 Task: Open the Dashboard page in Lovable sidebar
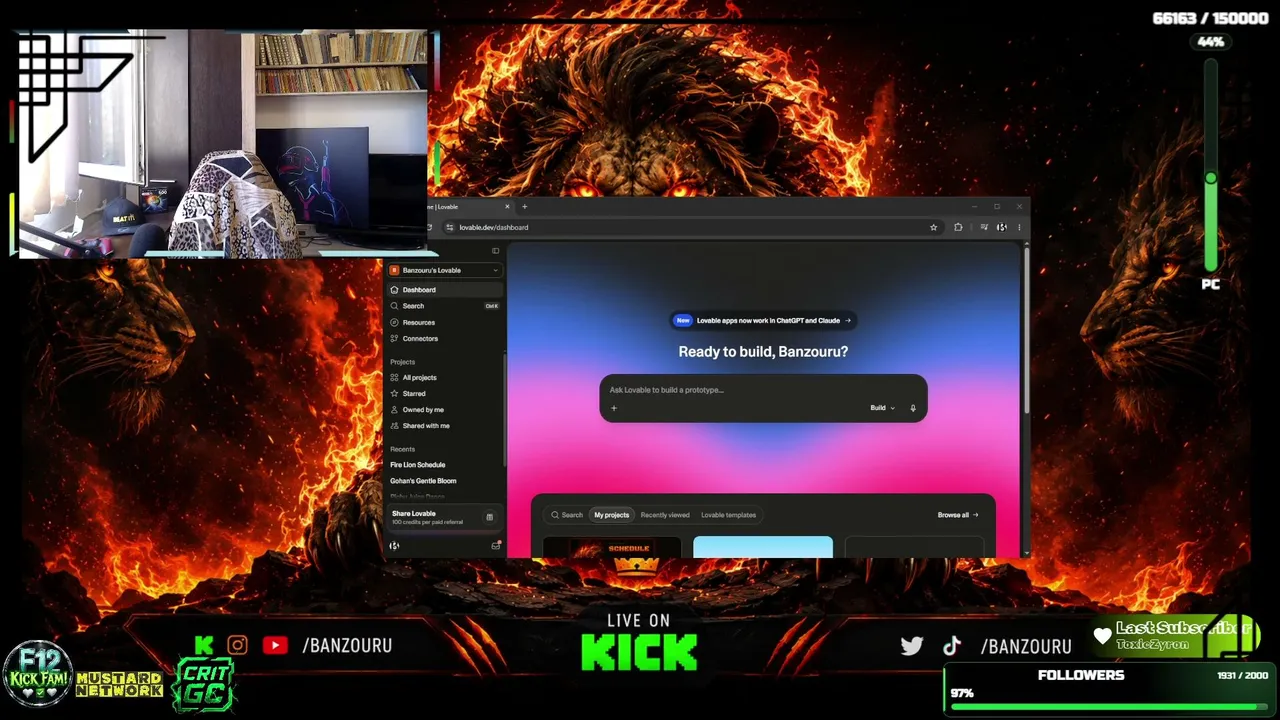(444, 290)
